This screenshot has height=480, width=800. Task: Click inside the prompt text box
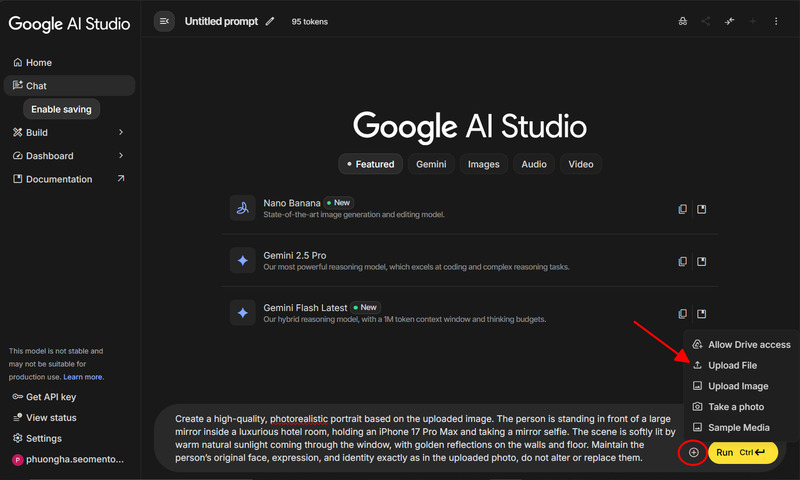coord(410,438)
